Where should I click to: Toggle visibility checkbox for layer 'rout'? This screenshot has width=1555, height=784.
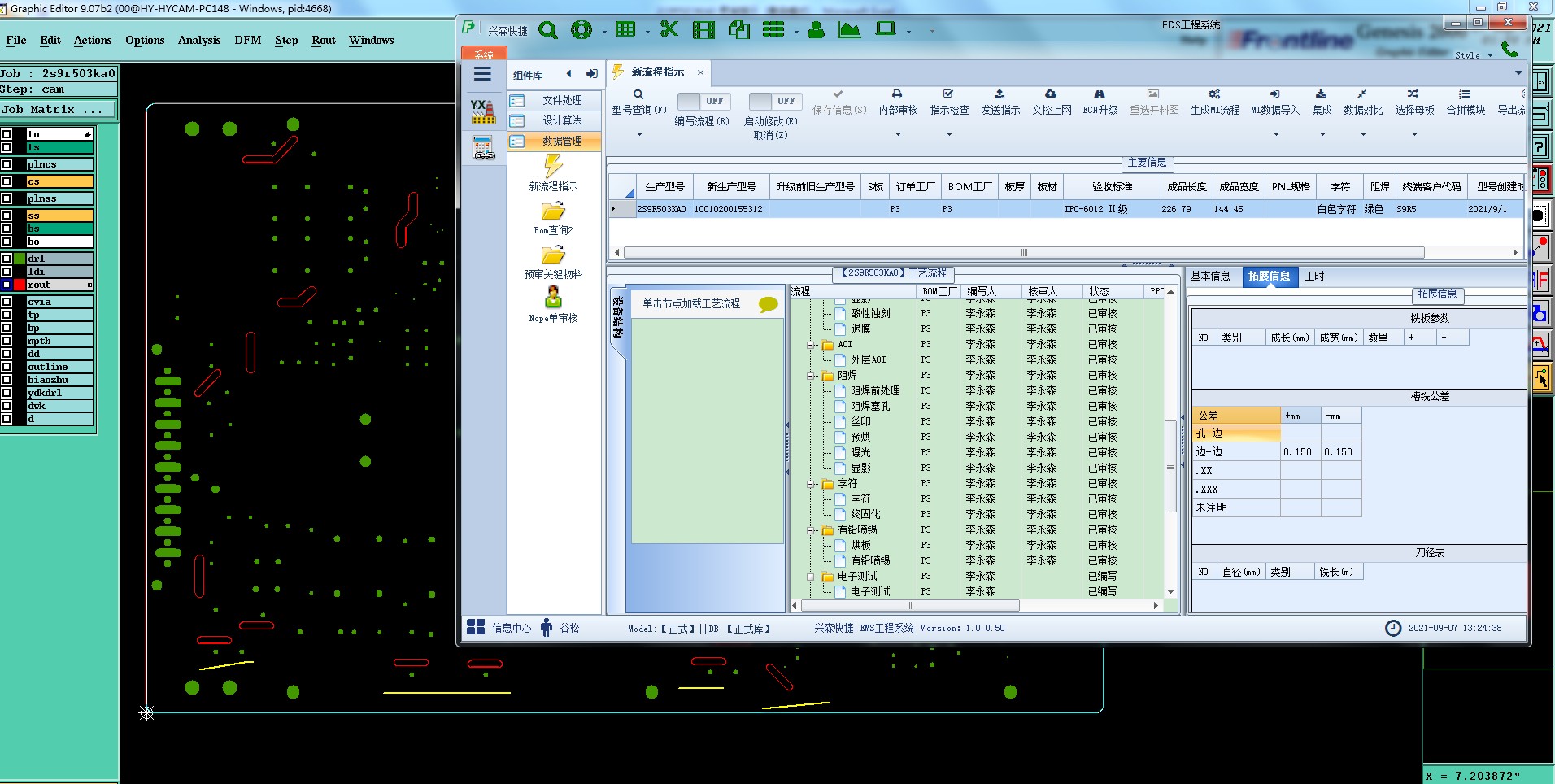[7, 285]
